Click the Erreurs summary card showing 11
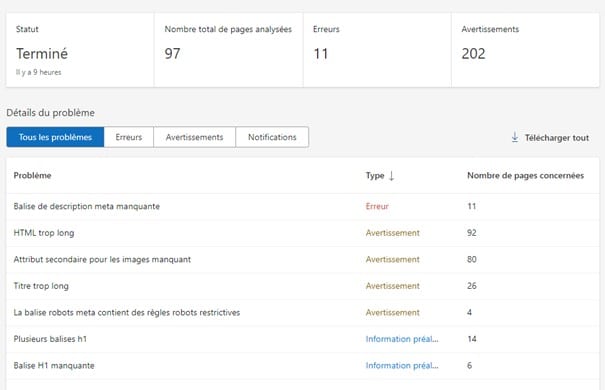The height and width of the screenshot is (390, 605). 377,50
